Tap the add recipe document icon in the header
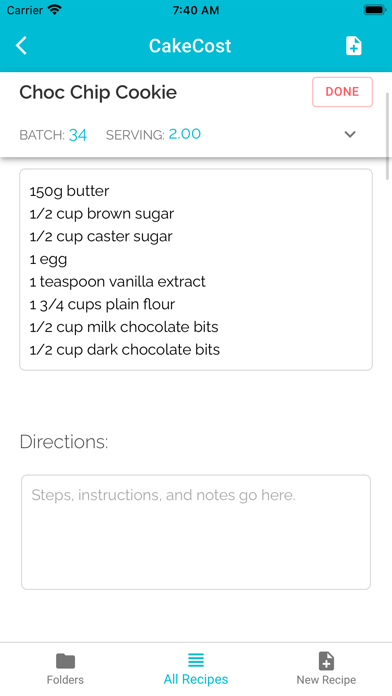 pos(353,46)
